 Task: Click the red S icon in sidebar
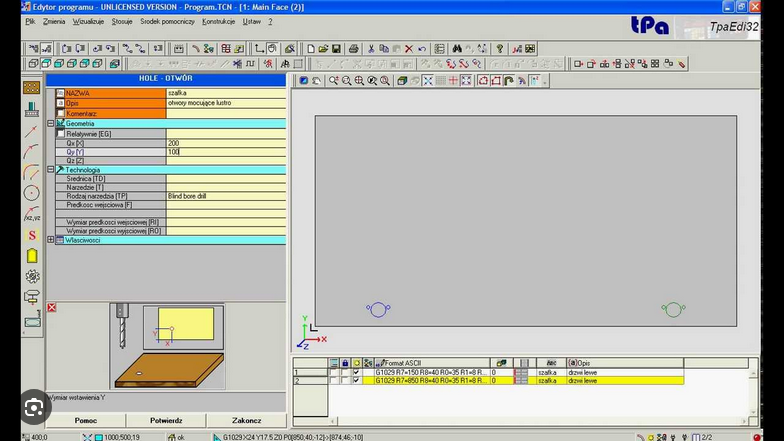(32, 235)
